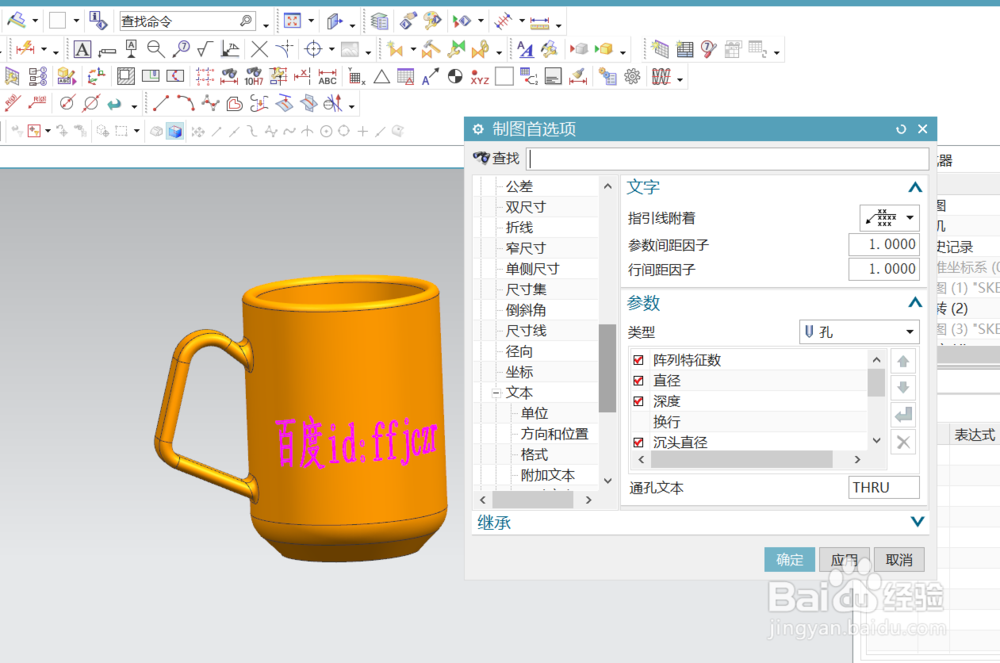Click the XYZ coordinate note icon
The image size is (1000, 663).
click(x=480, y=77)
